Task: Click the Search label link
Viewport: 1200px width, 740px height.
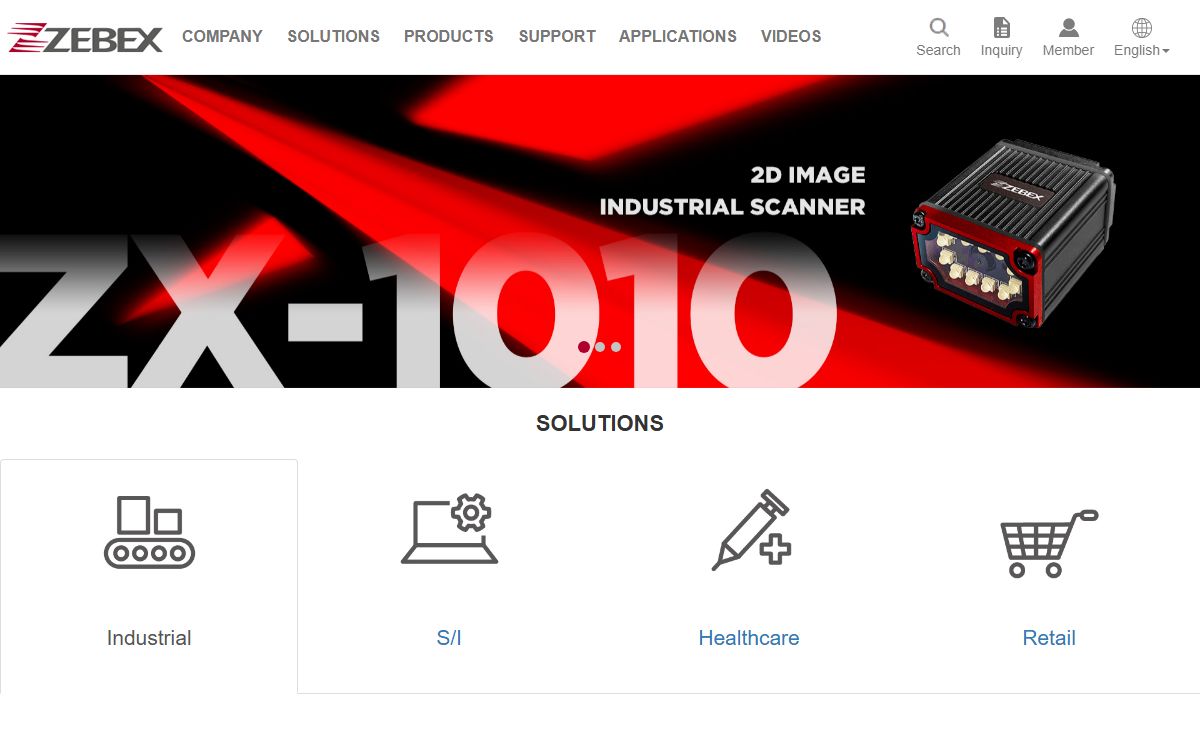Action: (938, 50)
